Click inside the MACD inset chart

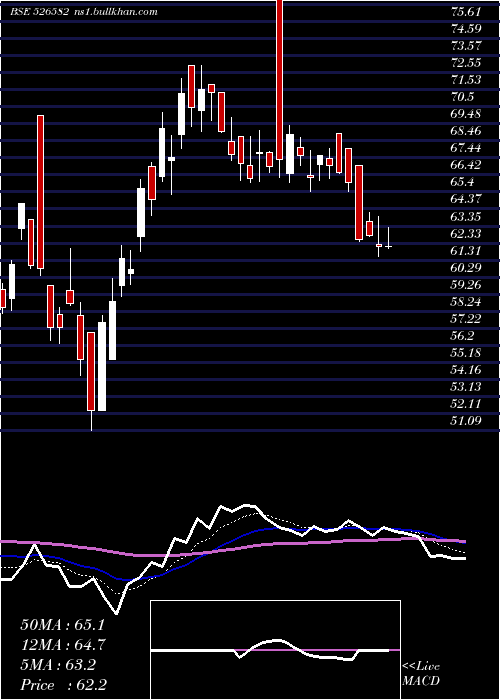point(275,650)
